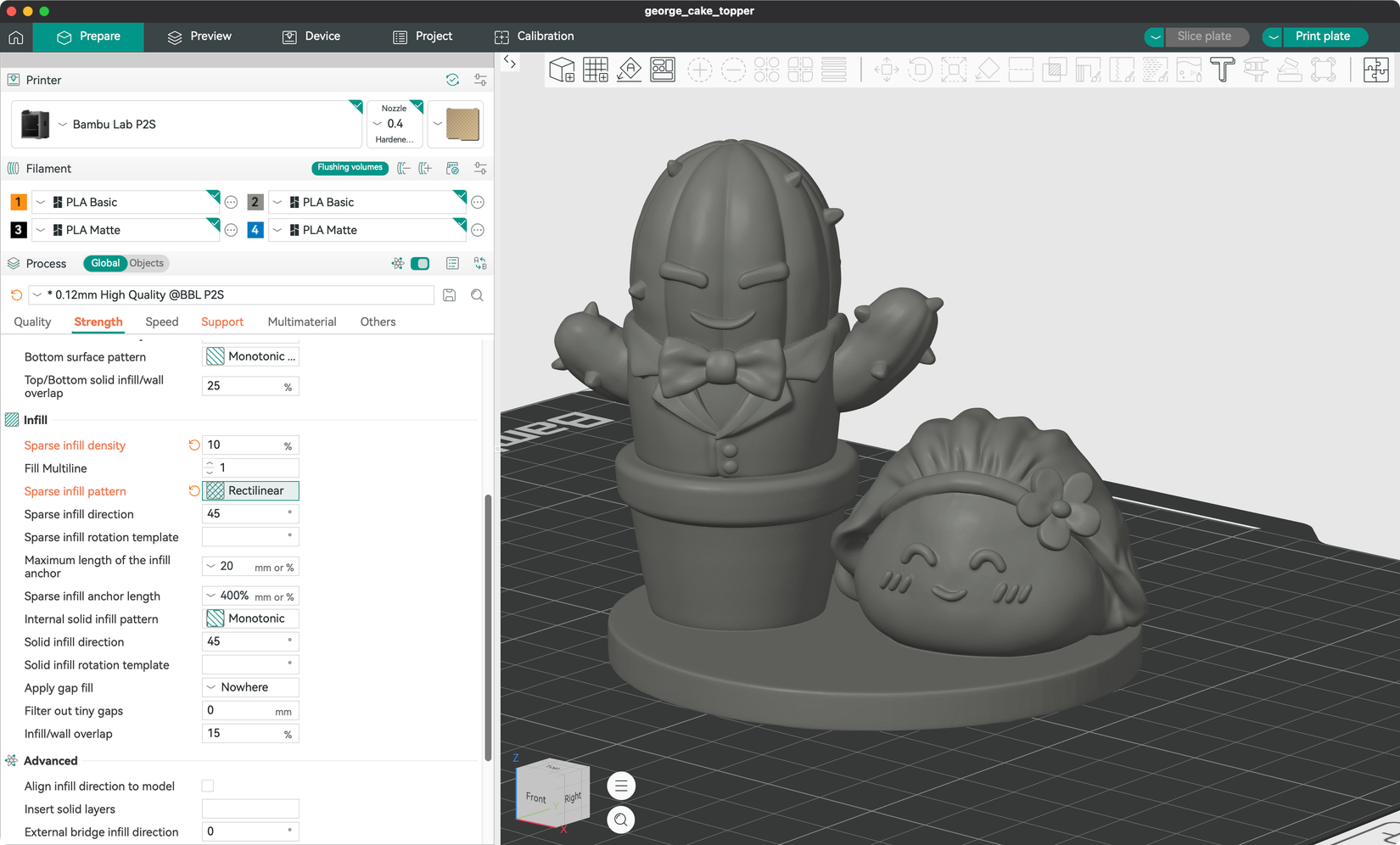Click the filament 4 blue color swatch
The height and width of the screenshot is (845, 1400).
[x=255, y=230]
